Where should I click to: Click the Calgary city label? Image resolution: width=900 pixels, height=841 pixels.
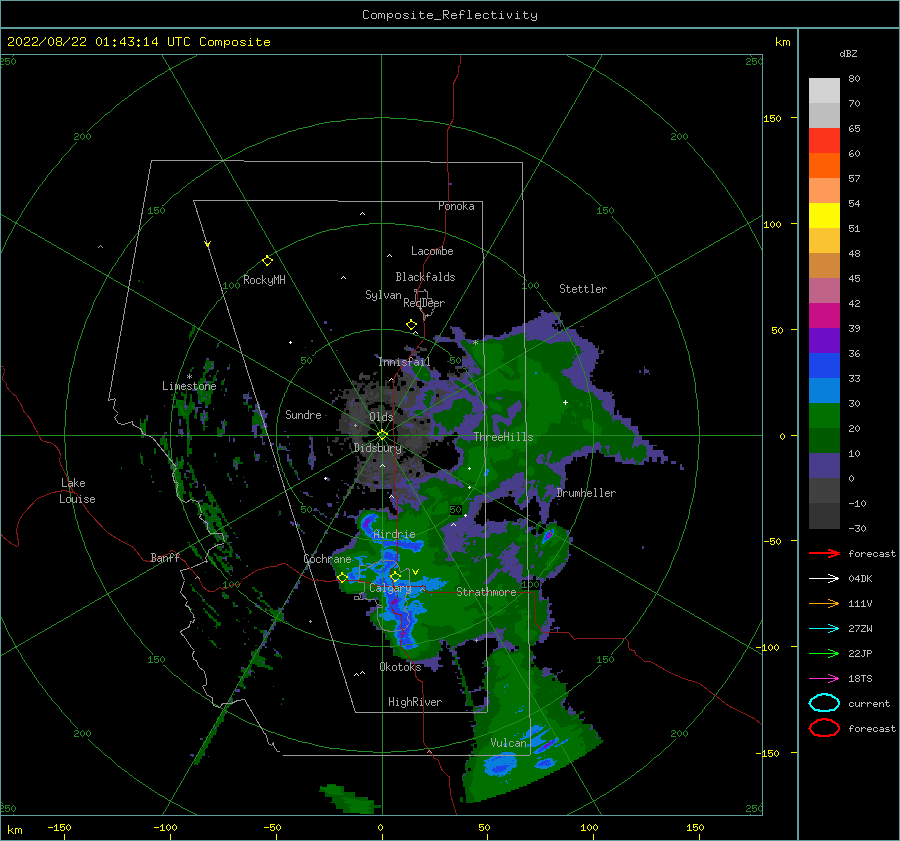pyautogui.click(x=390, y=588)
